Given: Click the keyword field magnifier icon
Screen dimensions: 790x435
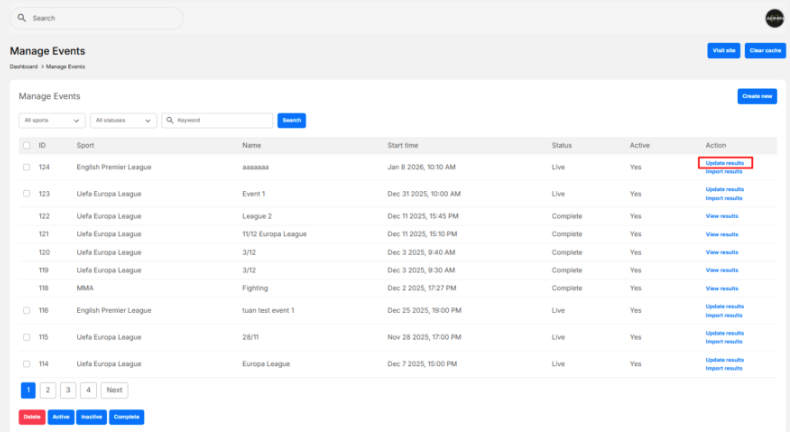Looking at the screenshot, I should [170, 120].
